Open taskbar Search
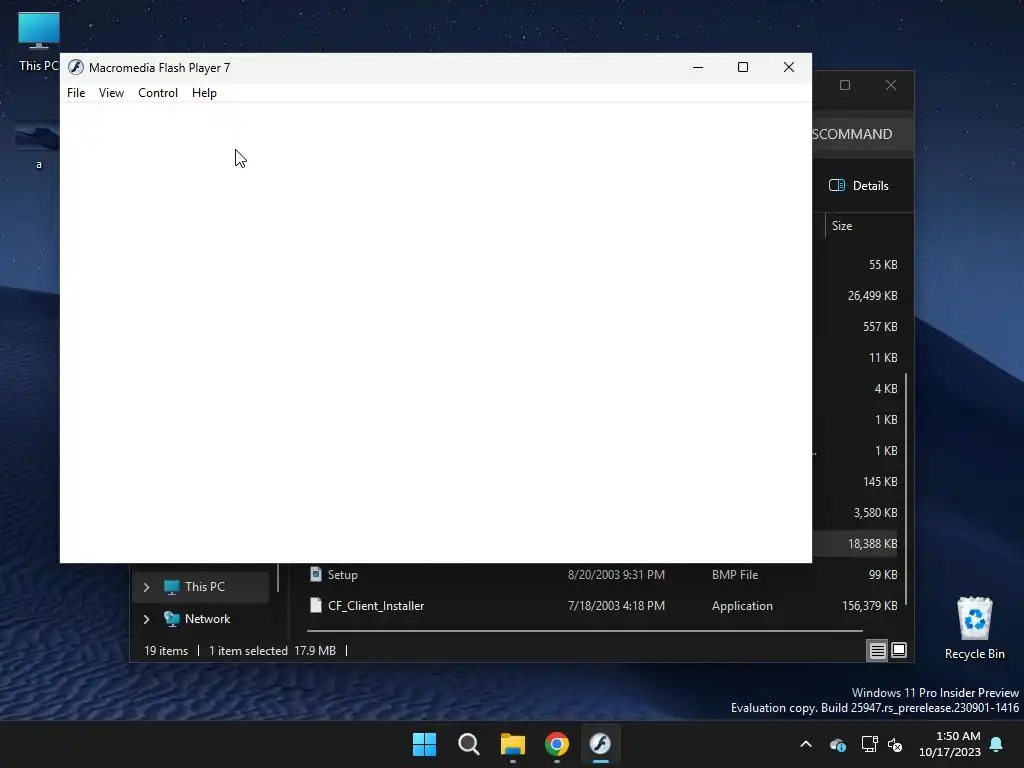This screenshot has height=768, width=1024. pyautogui.click(x=468, y=744)
